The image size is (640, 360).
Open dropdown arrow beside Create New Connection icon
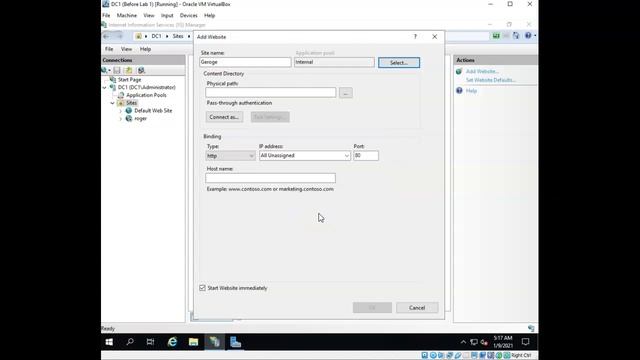pyautogui.click(x=109, y=71)
